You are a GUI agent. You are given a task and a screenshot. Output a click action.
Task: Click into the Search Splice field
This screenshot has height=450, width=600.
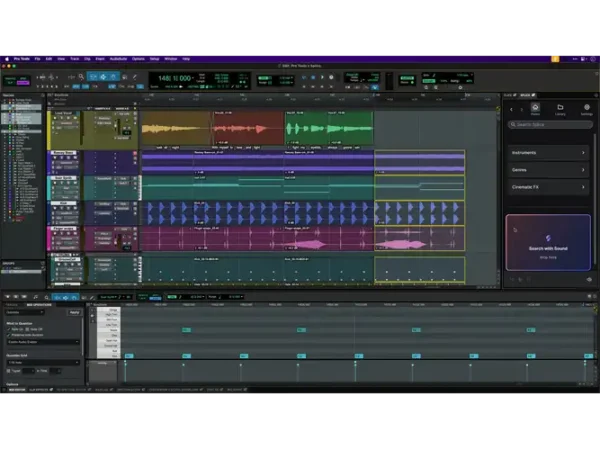pos(550,125)
